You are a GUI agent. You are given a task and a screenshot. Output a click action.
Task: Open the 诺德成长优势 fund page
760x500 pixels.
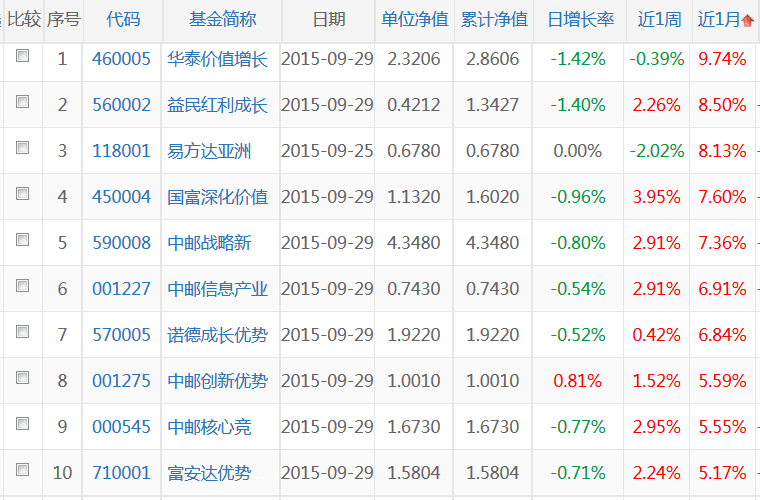pyautogui.click(x=217, y=335)
